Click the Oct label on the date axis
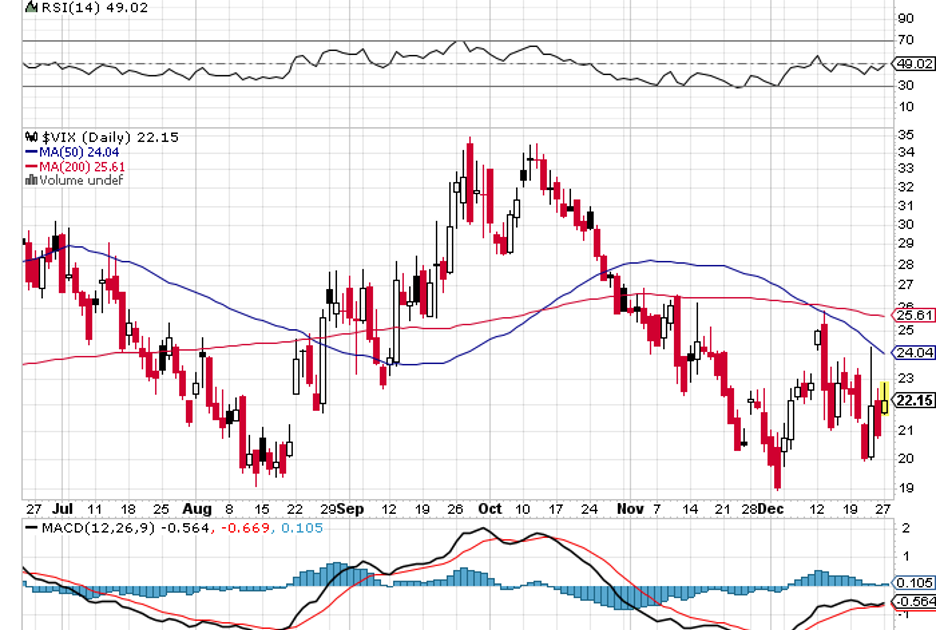Screen dimensions: 936x630 [489, 508]
